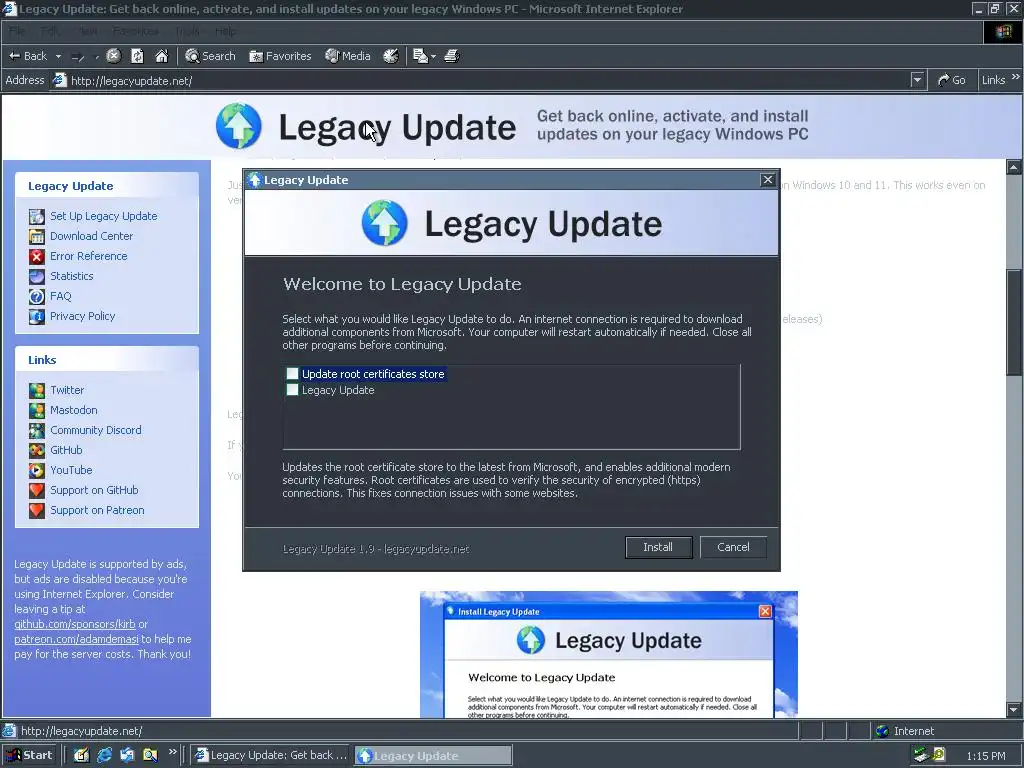Stop page loading with the Stop icon
This screenshot has height=768, width=1024.
[114, 56]
